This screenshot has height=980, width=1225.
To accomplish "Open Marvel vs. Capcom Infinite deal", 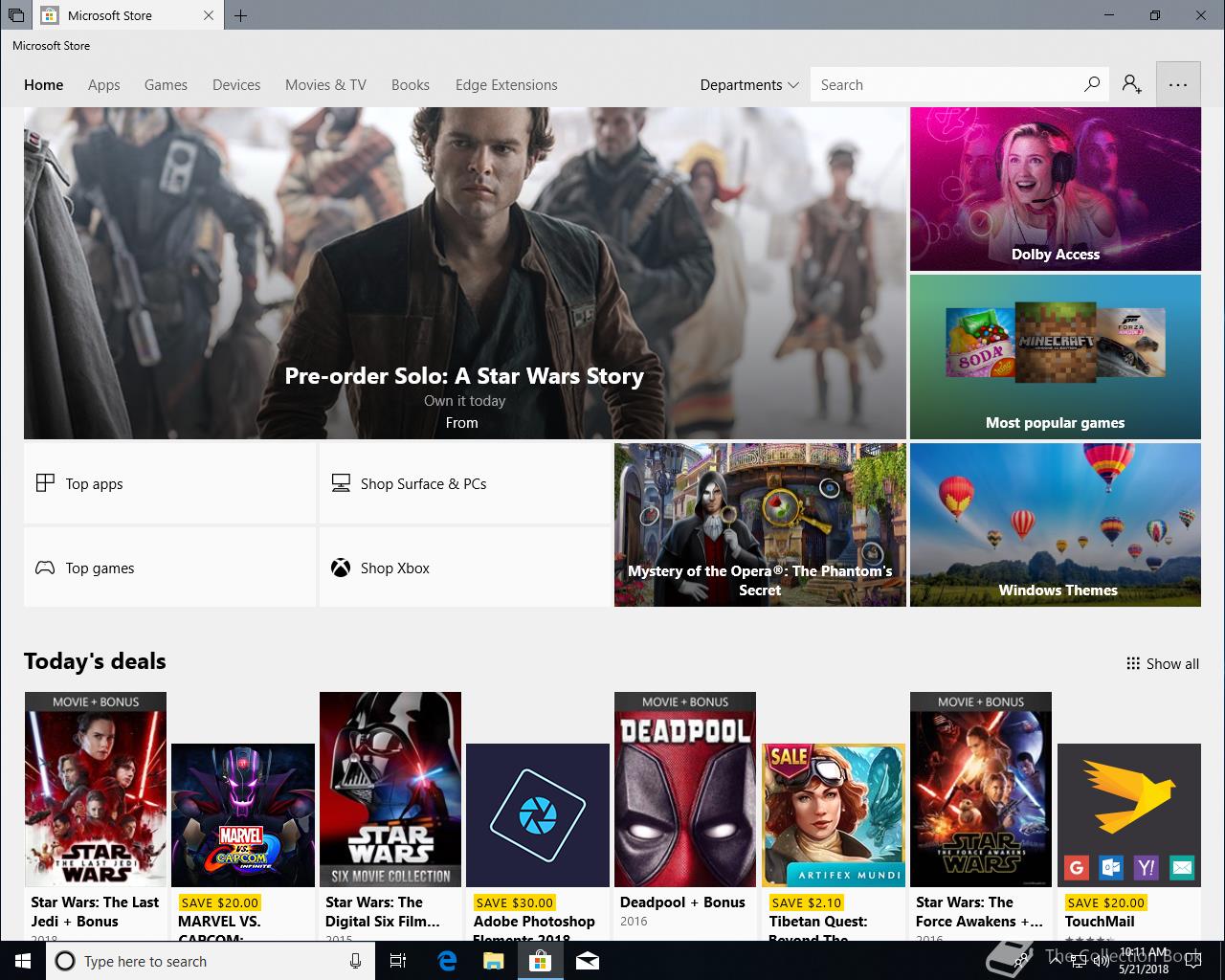I will 243,815.
